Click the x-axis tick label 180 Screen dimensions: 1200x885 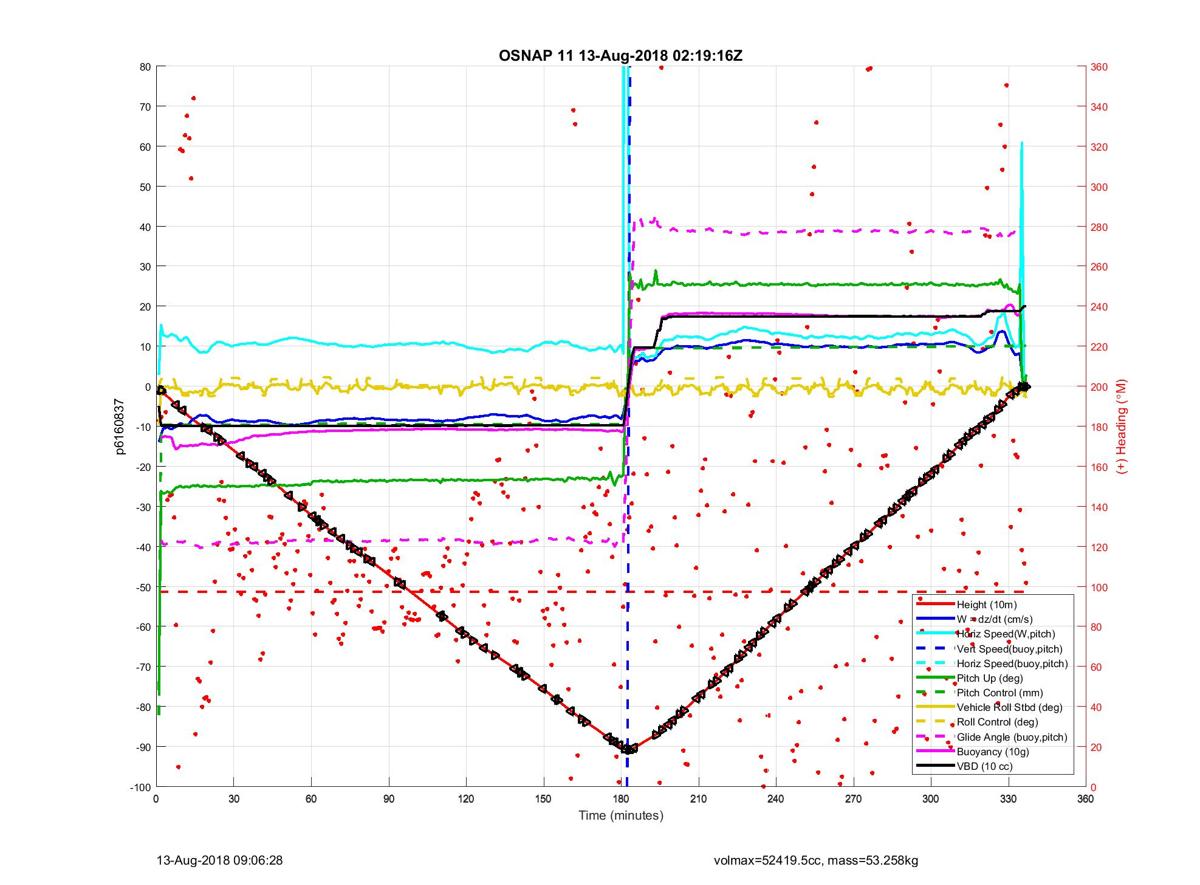[x=621, y=800]
